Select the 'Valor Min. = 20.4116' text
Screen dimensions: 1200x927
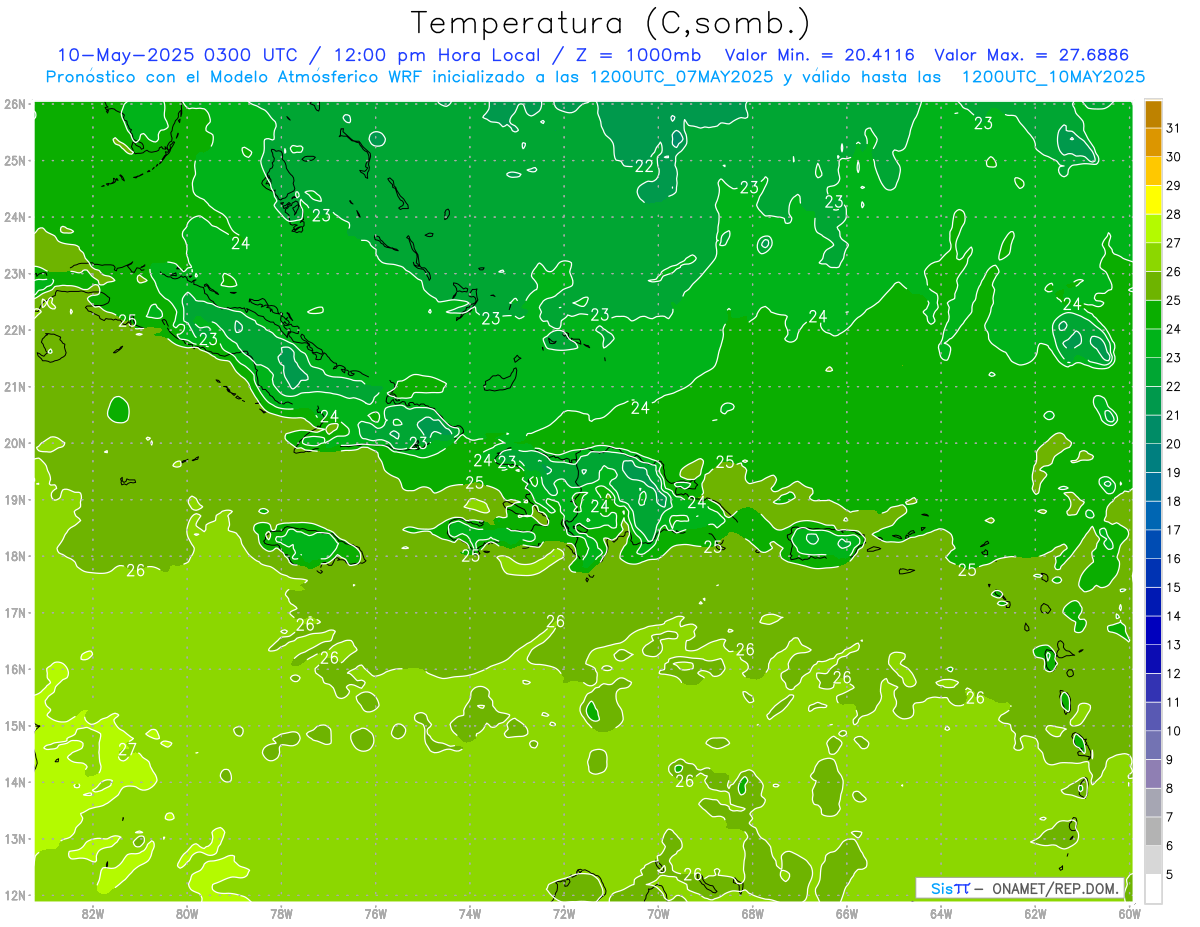coord(819,55)
